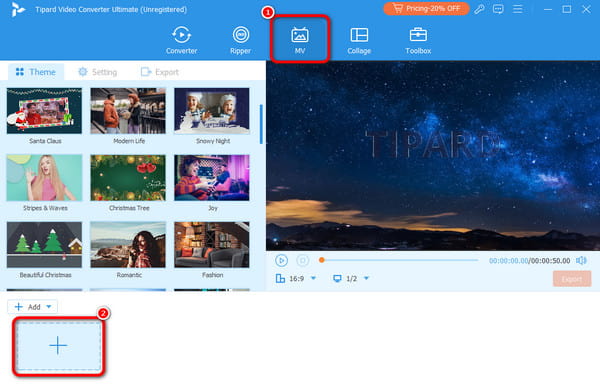The width and height of the screenshot is (600, 388).
Task: Play the preview video
Action: click(281, 261)
